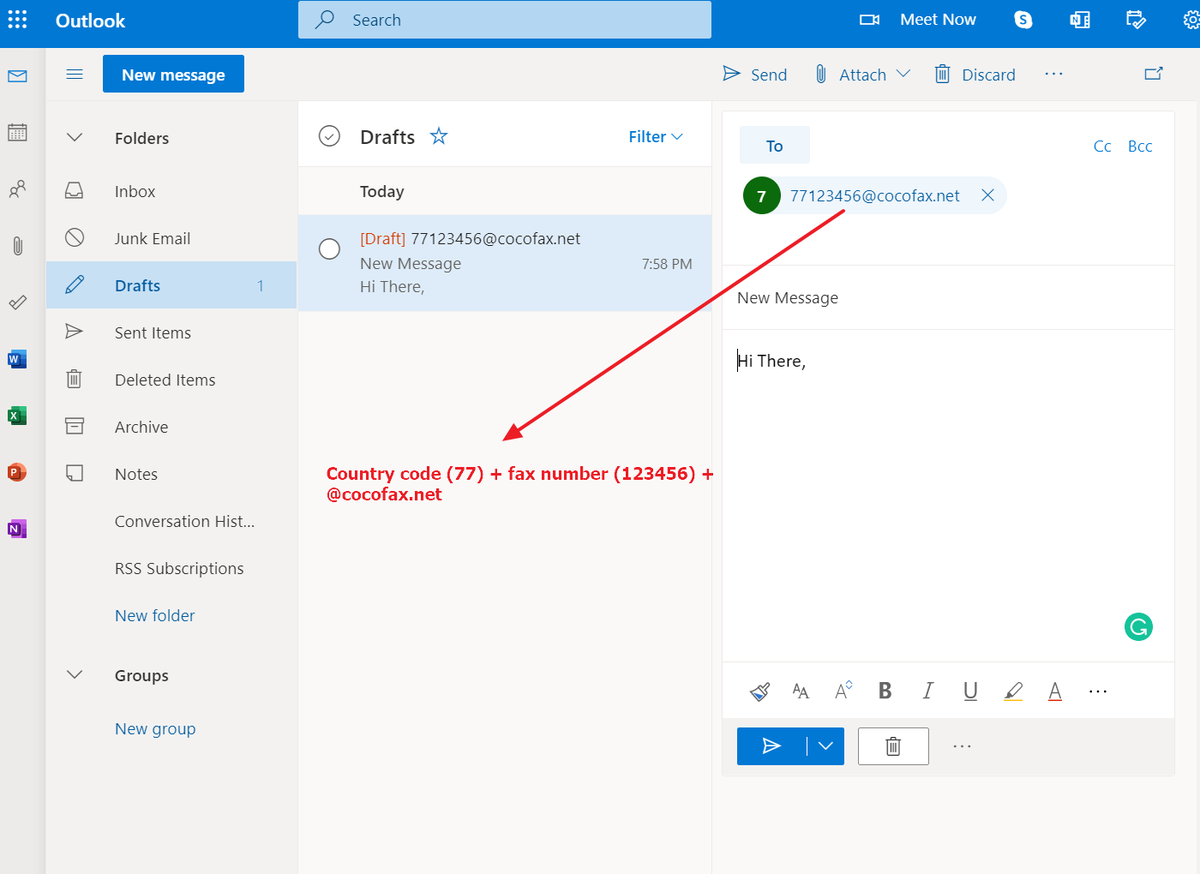Screen dimensions: 1200x874
Task: Click New folder link
Action: tap(155, 615)
